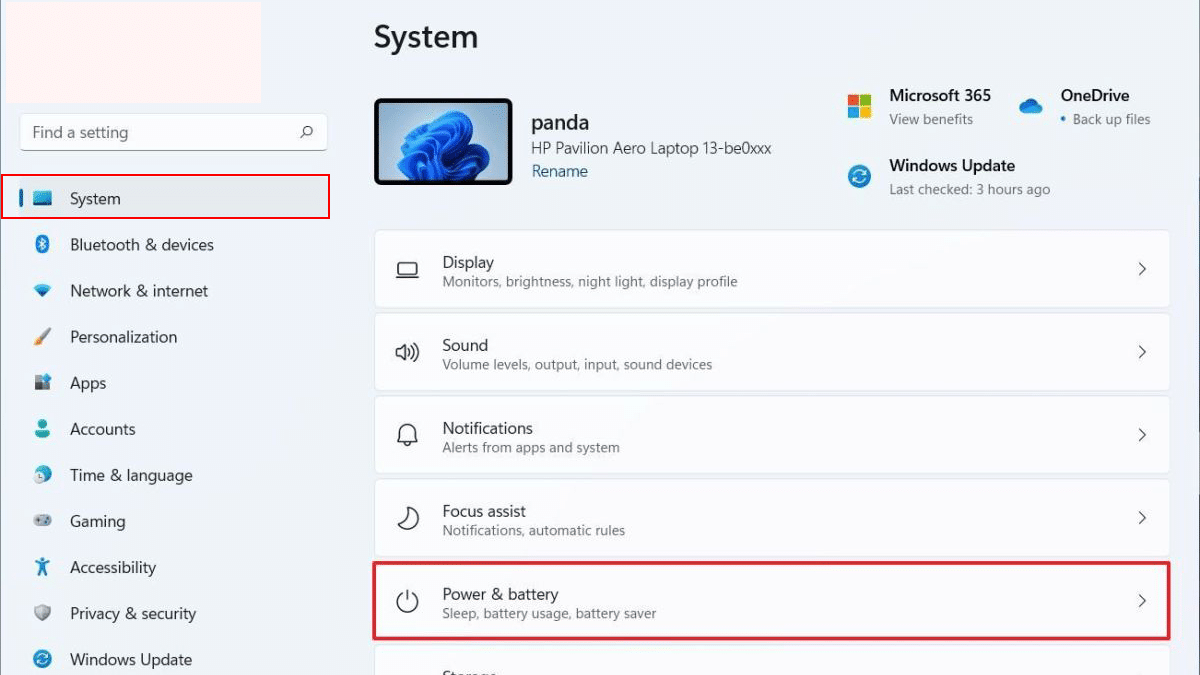The width and height of the screenshot is (1200, 675).
Task: Click the search magnifier icon
Action: click(306, 132)
